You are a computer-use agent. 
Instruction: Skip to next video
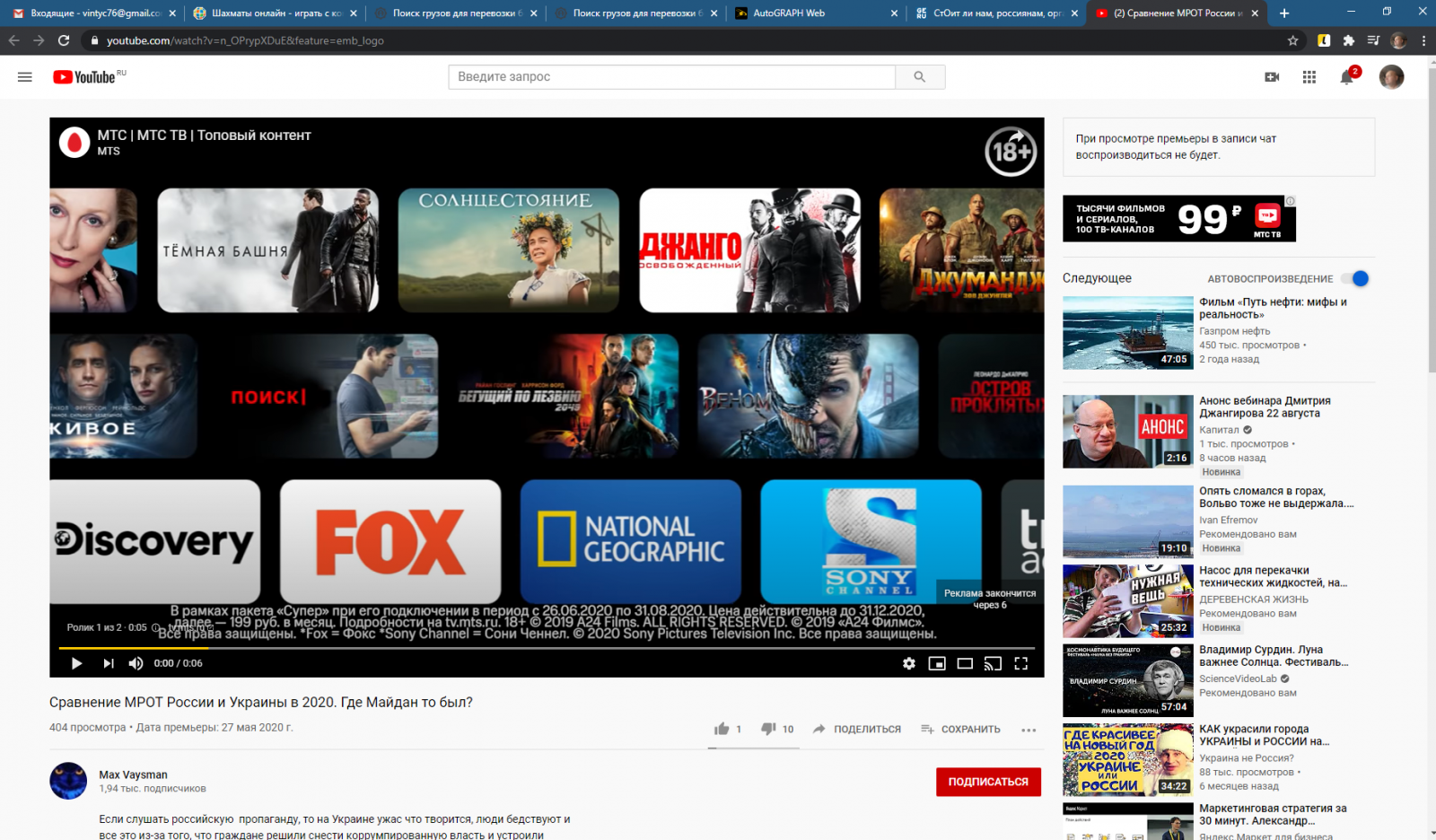click(109, 663)
